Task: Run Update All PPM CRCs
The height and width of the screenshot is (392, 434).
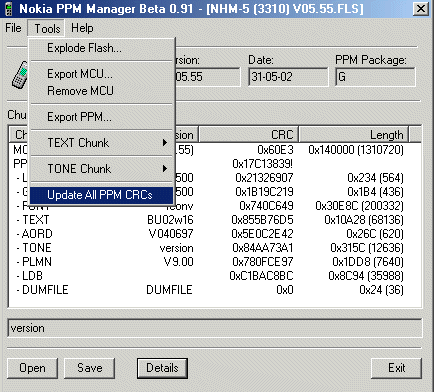Action: 102,195
